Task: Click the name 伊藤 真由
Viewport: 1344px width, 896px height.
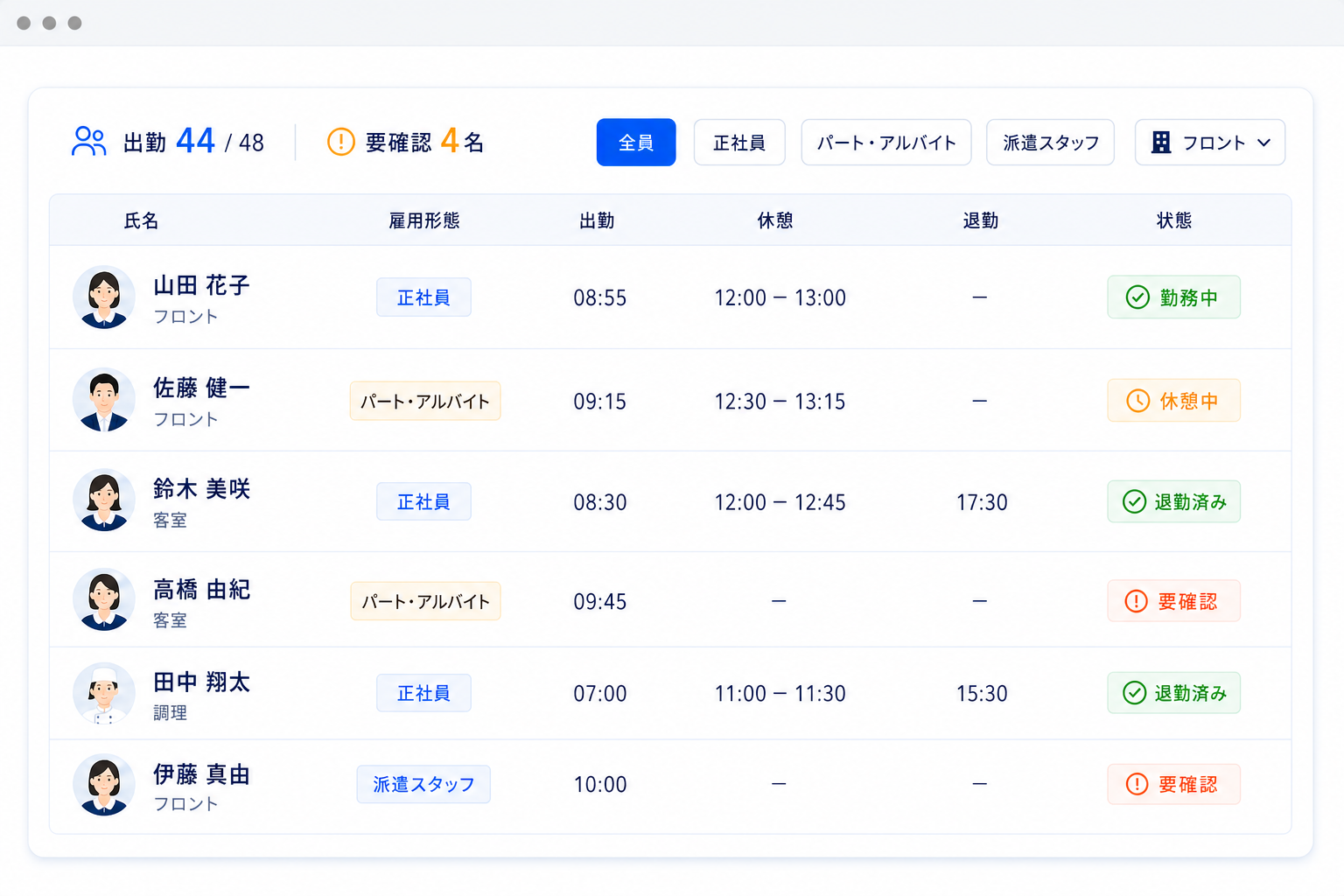Action: pyautogui.click(x=201, y=774)
